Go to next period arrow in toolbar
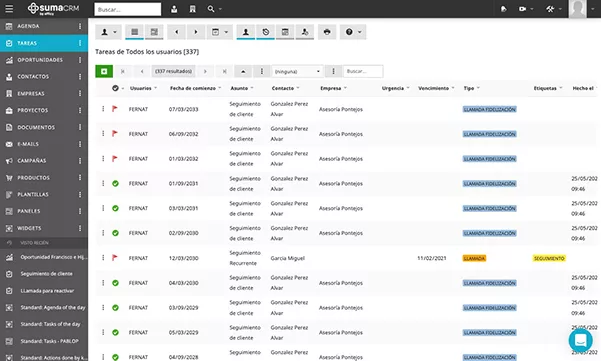Viewport: 601px width, 361px height. click(x=196, y=32)
